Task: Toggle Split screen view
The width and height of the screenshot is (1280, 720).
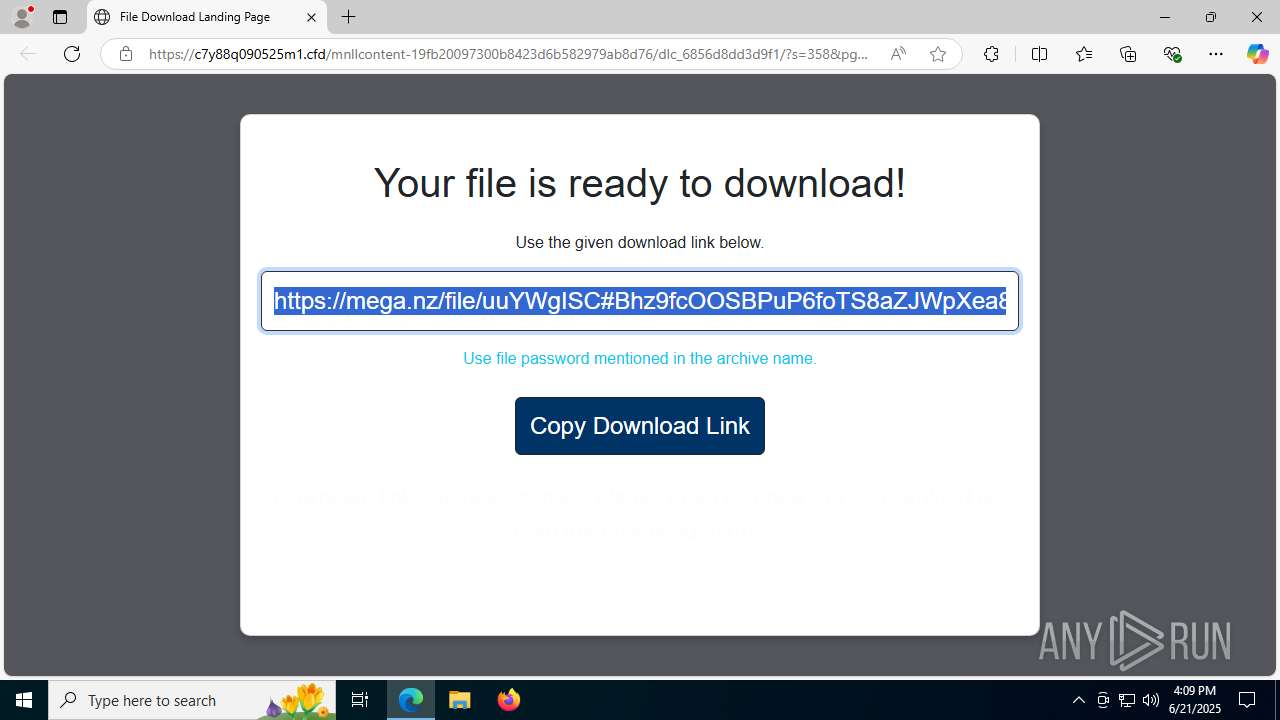Action: (1039, 54)
